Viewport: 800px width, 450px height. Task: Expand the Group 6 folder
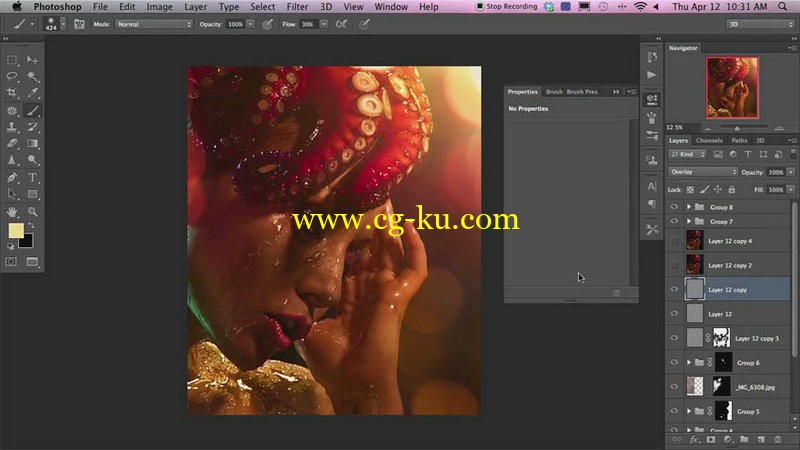689,362
